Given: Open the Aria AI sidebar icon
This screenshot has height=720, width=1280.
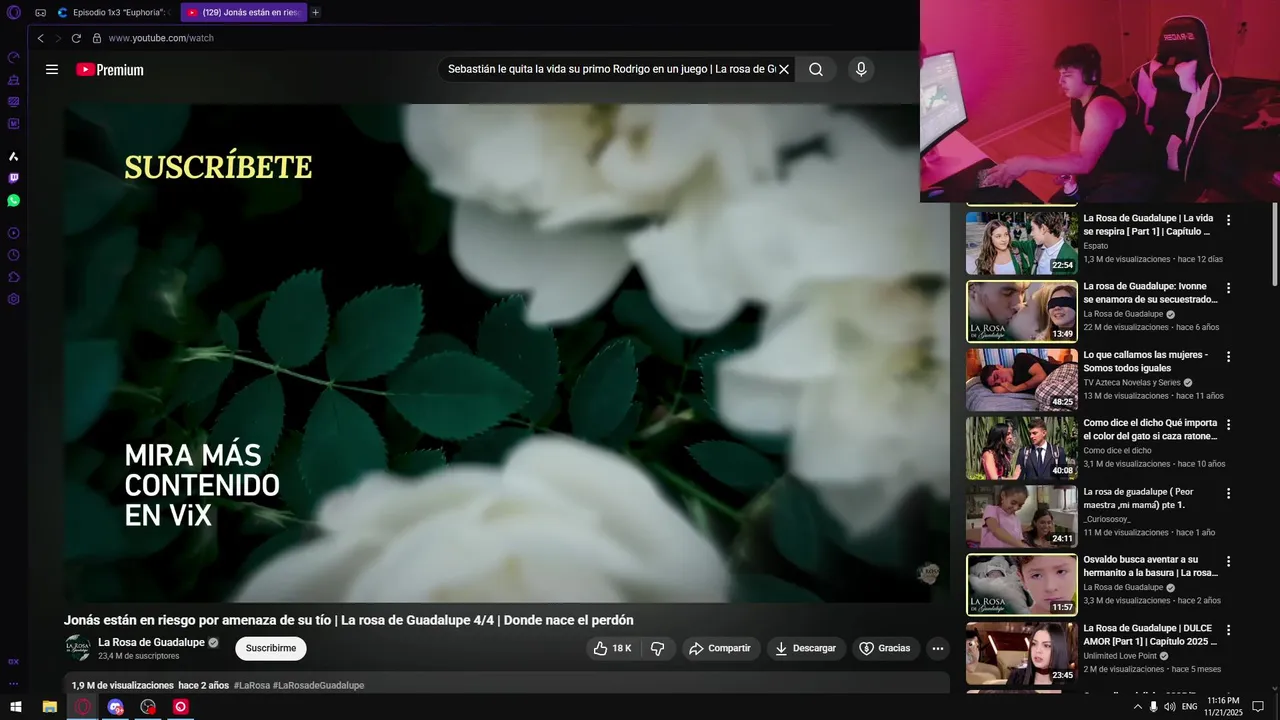Looking at the screenshot, I should [x=14, y=156].
